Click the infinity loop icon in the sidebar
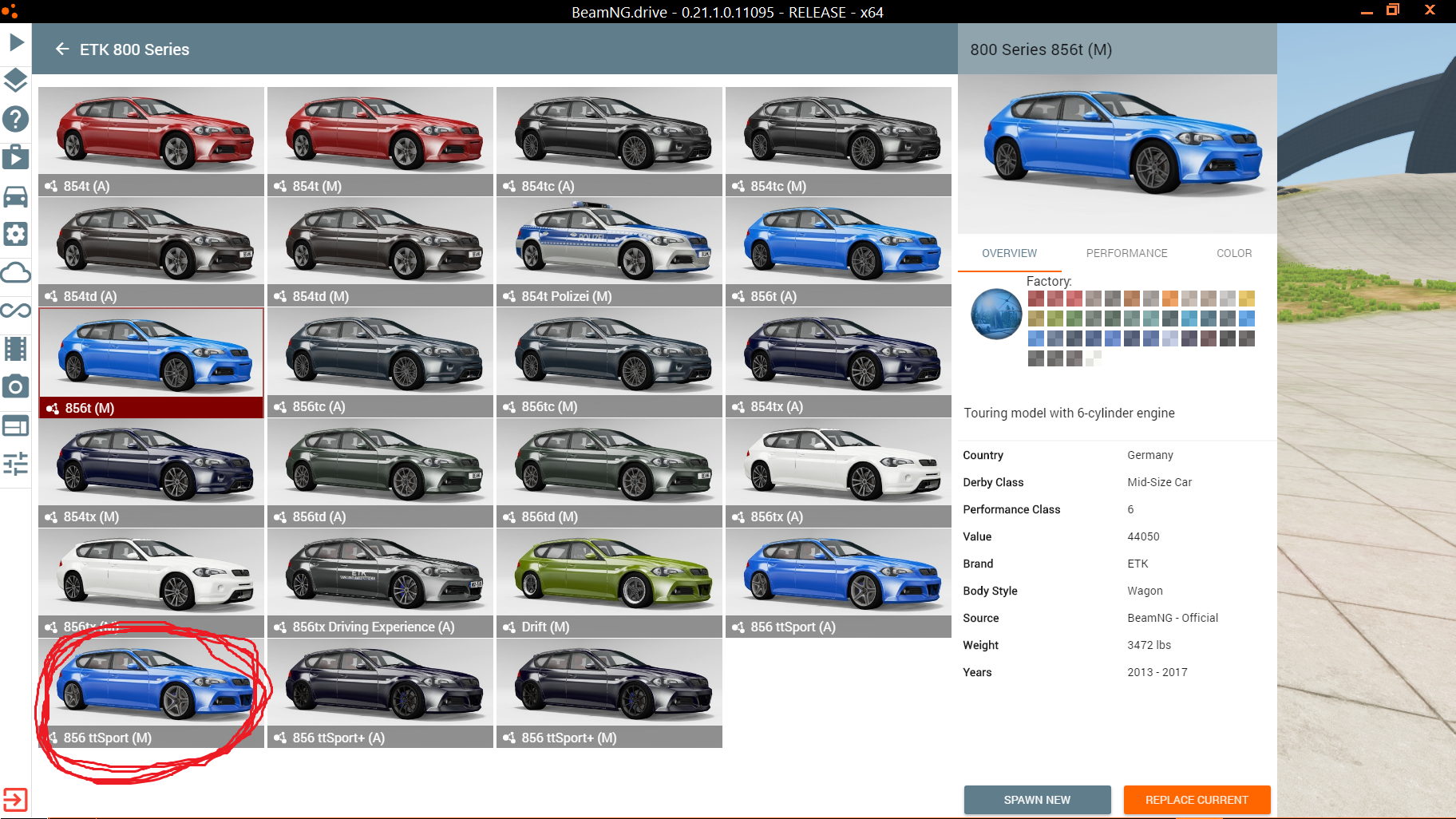Viewport: 1456px width, 819px height. pos(16,311)
